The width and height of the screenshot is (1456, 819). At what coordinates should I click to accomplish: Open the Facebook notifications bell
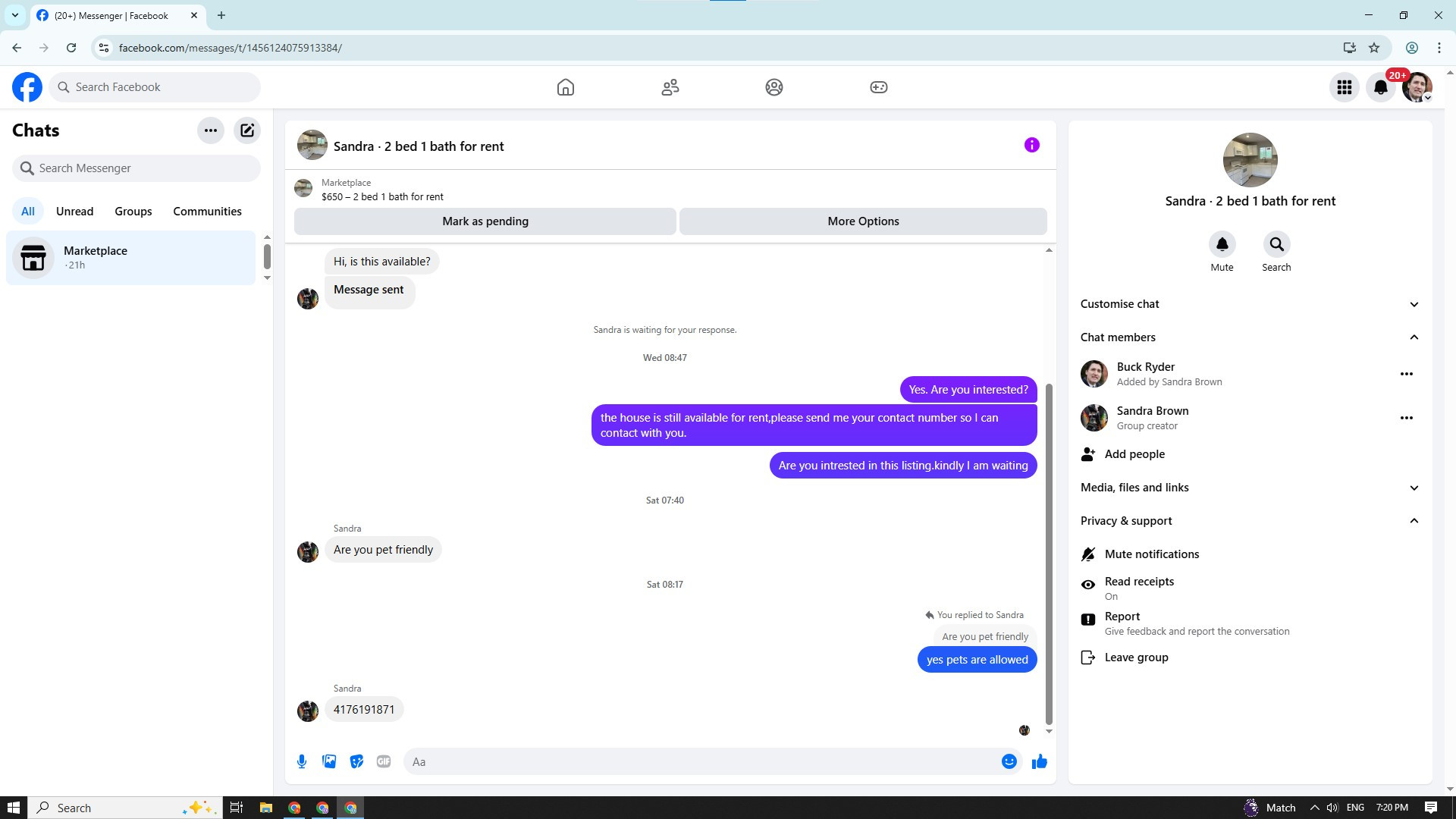pyautogui.click(x=1380, y=87)
